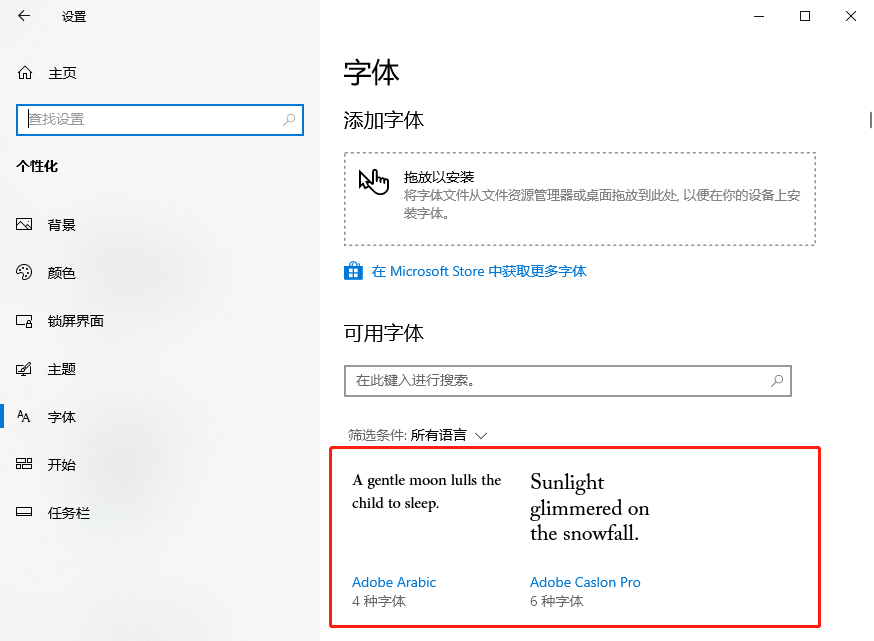
Task: Open 锁屏界面 (Lock screen) icon
Action: click(24, 320)
